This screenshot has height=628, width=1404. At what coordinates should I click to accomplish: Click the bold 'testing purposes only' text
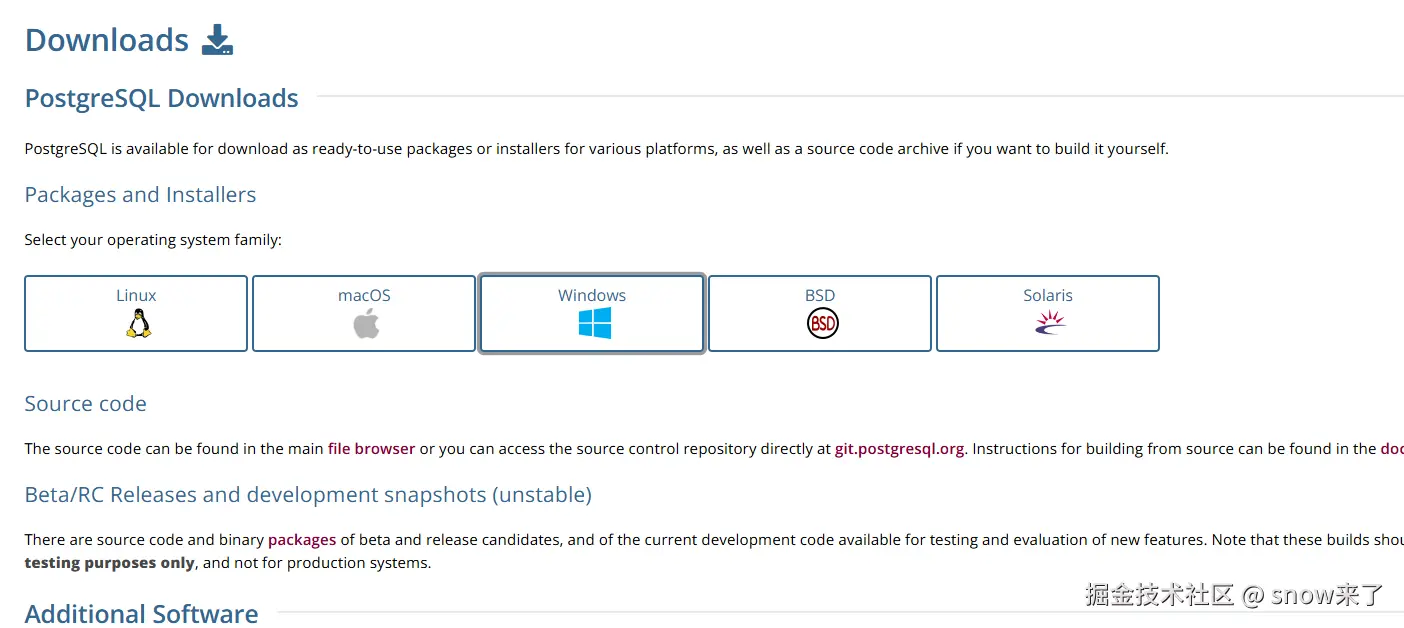(110, 563)
